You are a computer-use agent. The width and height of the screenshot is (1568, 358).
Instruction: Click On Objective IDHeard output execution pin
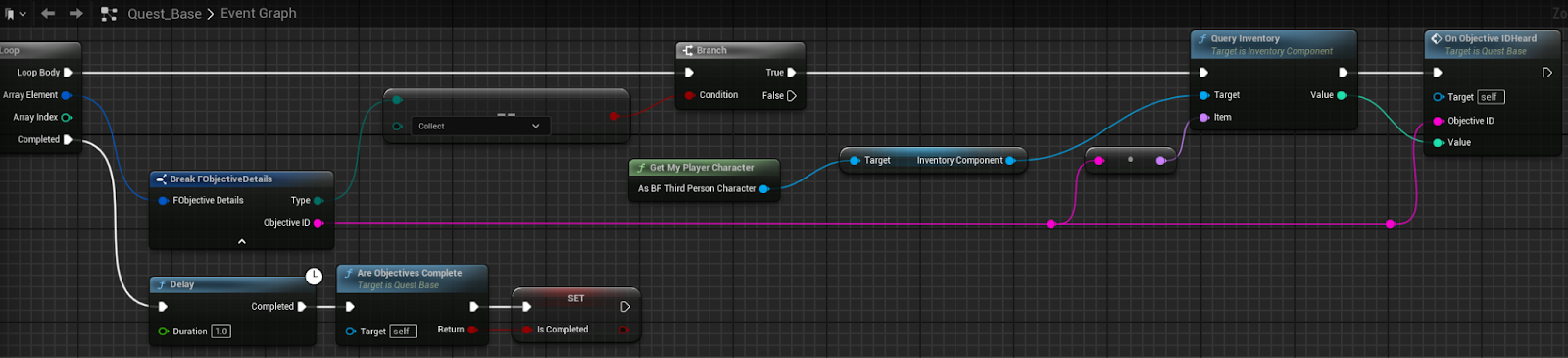1547,73
